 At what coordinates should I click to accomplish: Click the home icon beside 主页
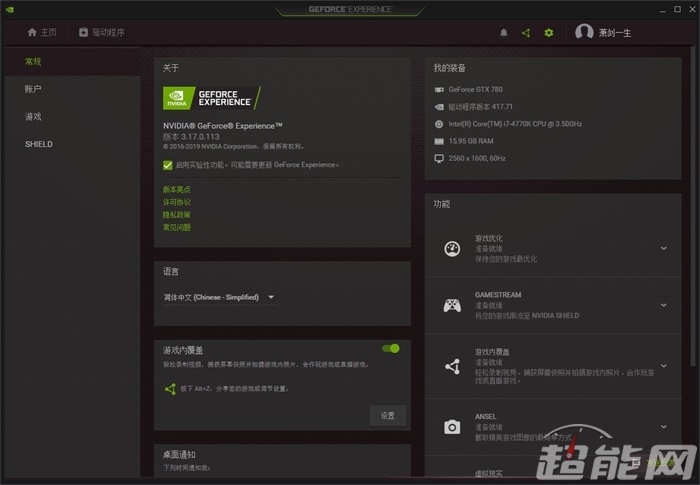[x=32, y=32]
